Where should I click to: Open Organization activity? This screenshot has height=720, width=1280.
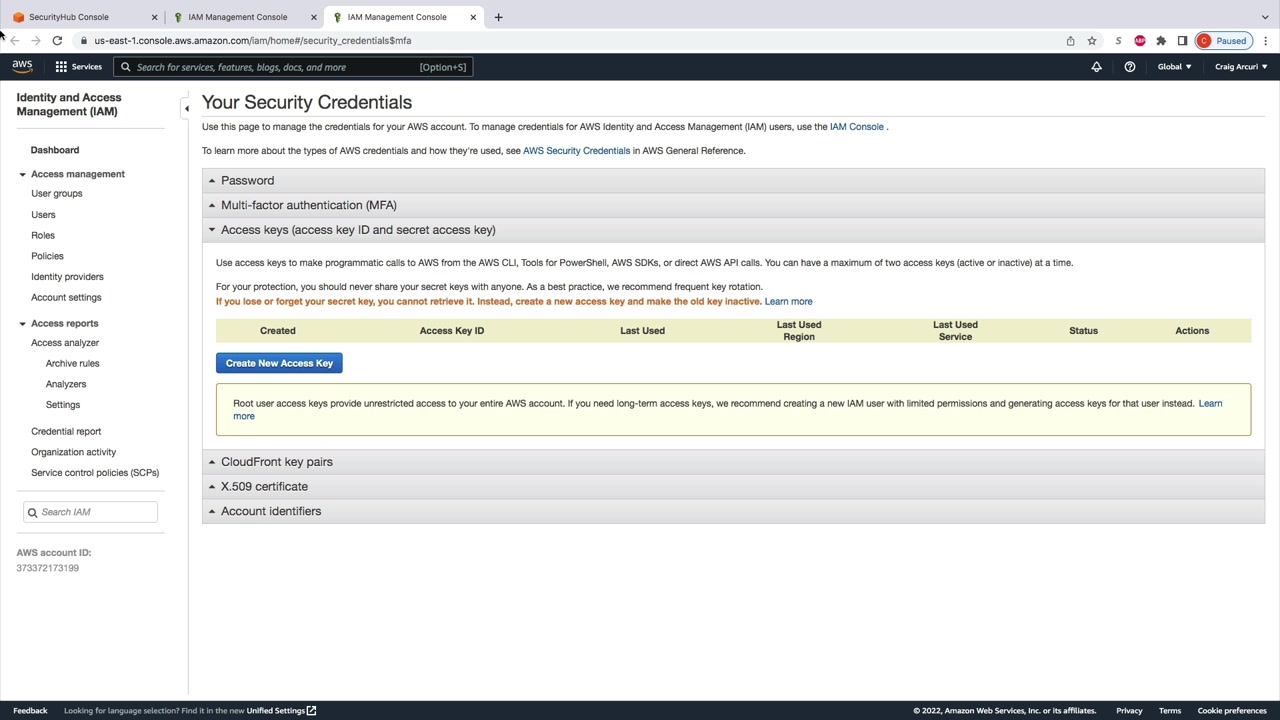[x=74, y=452]
